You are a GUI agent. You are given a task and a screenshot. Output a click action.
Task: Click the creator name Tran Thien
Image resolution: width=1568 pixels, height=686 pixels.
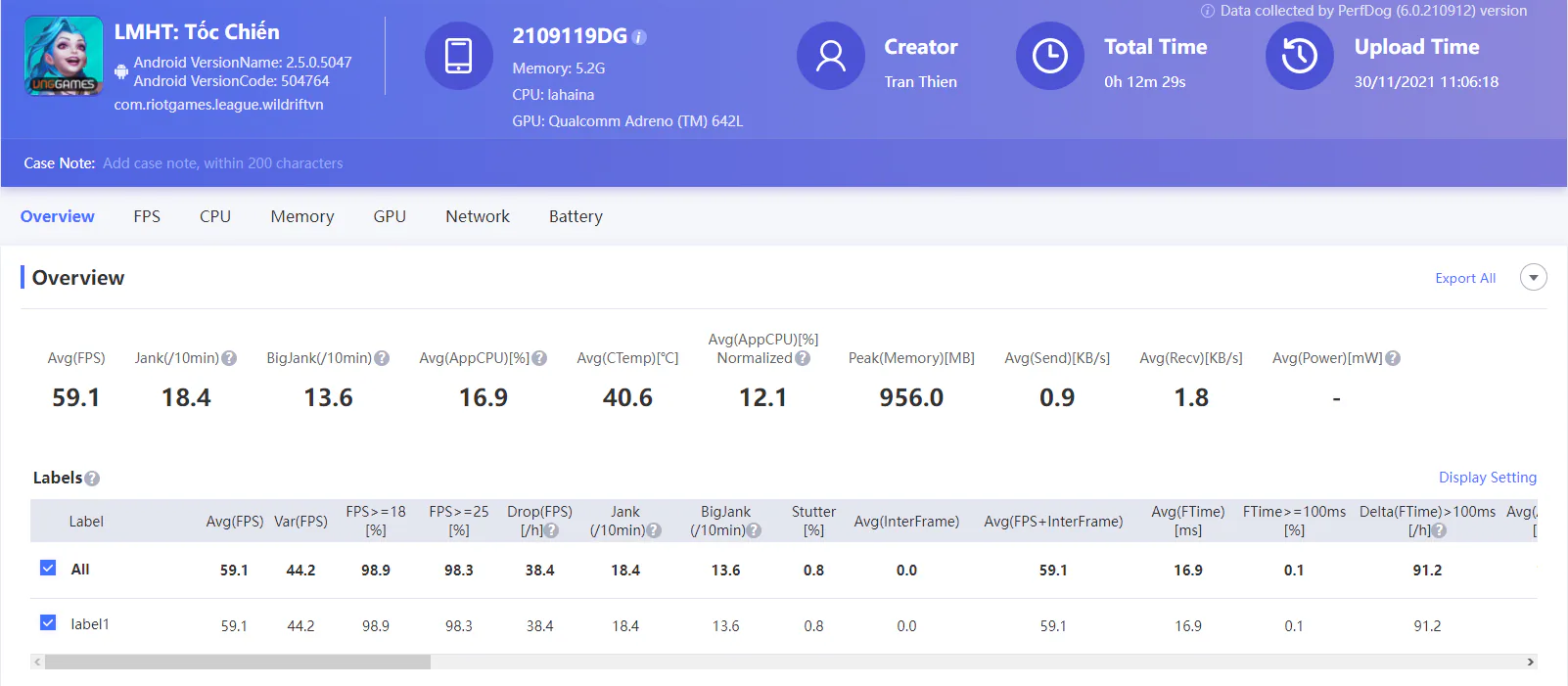(x=921, y=82)
